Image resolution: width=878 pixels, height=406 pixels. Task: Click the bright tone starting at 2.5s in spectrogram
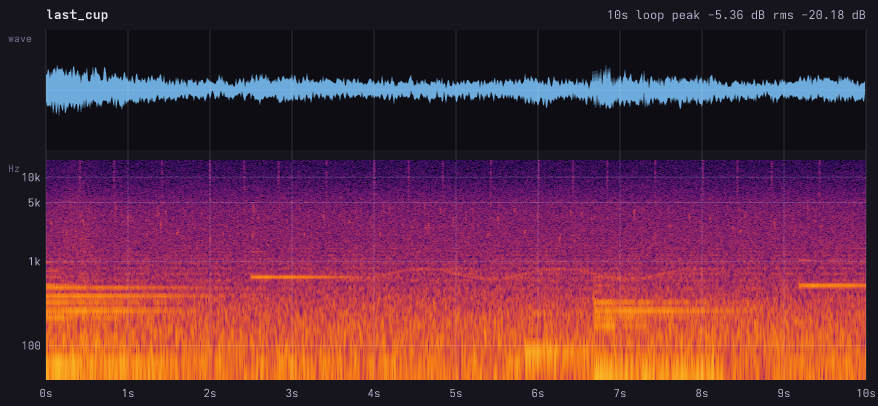(x=306, y=277)
